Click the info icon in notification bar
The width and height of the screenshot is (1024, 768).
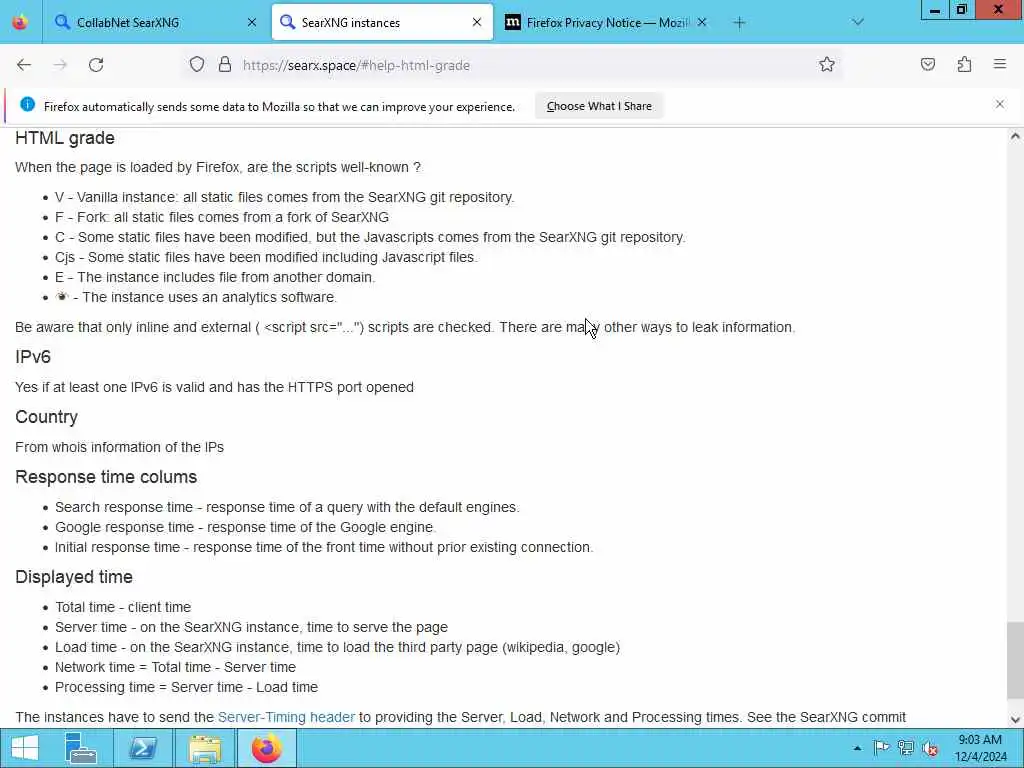coord(27,104)
